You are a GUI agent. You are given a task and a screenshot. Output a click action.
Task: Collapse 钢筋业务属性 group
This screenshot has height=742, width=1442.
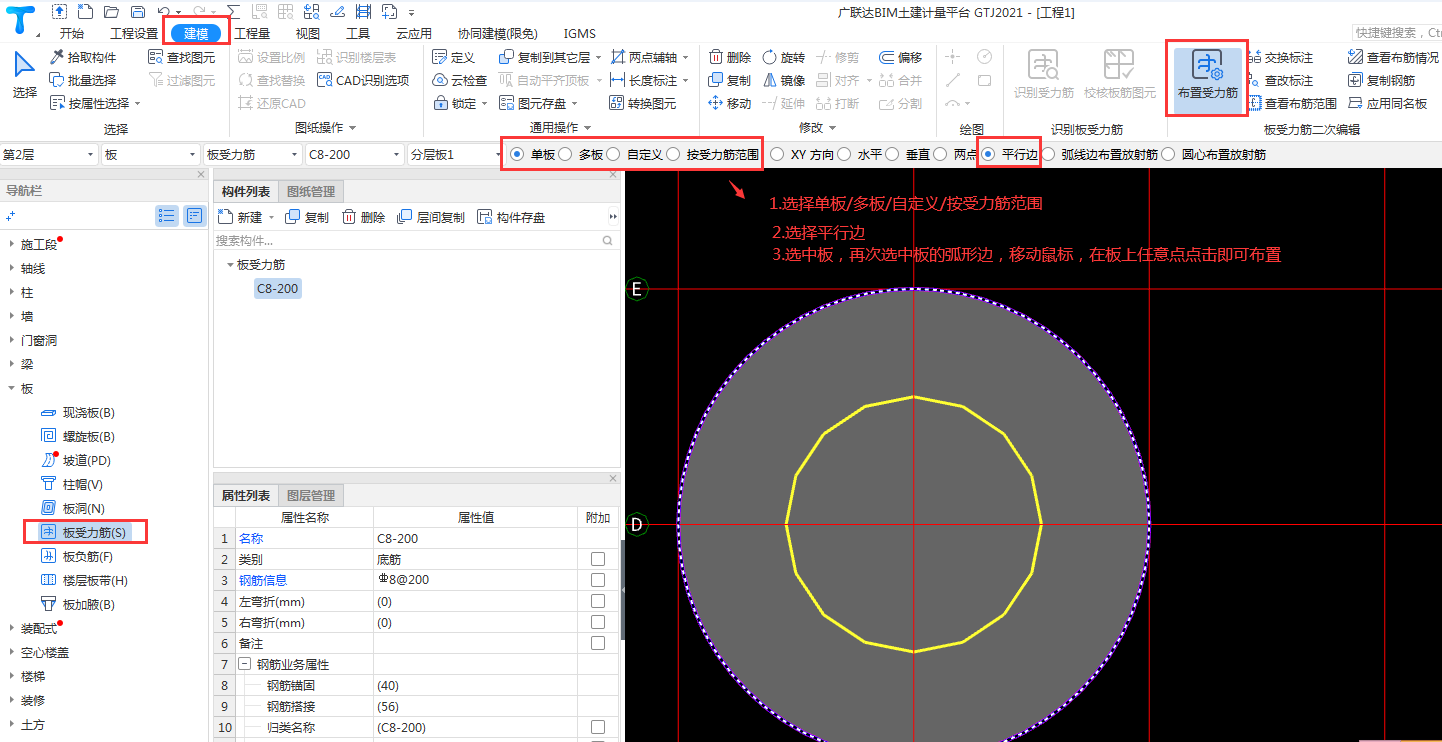[x=245, y=664]
